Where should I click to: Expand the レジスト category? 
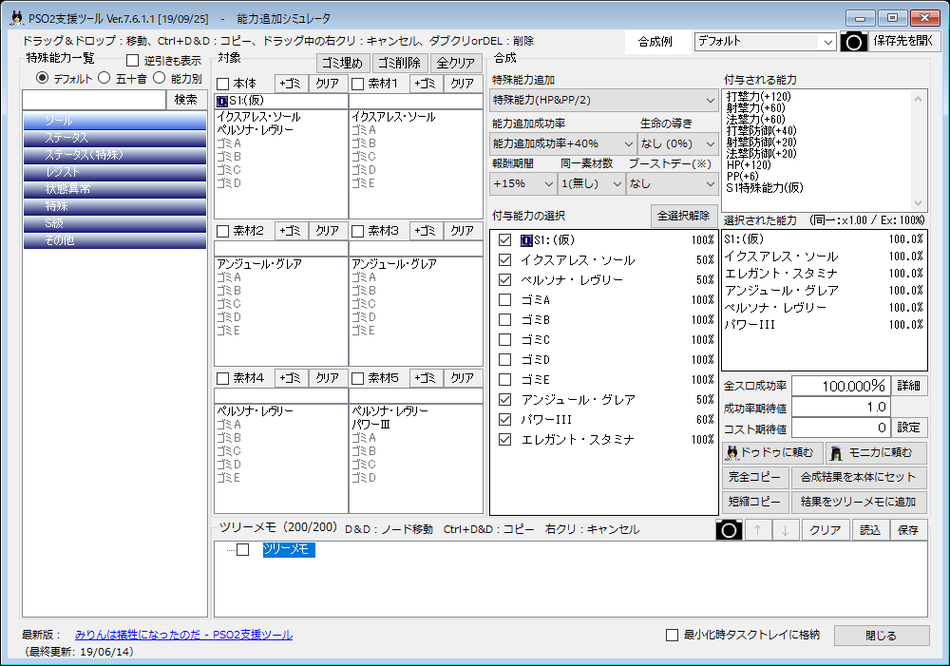click(x=115, y=172)
